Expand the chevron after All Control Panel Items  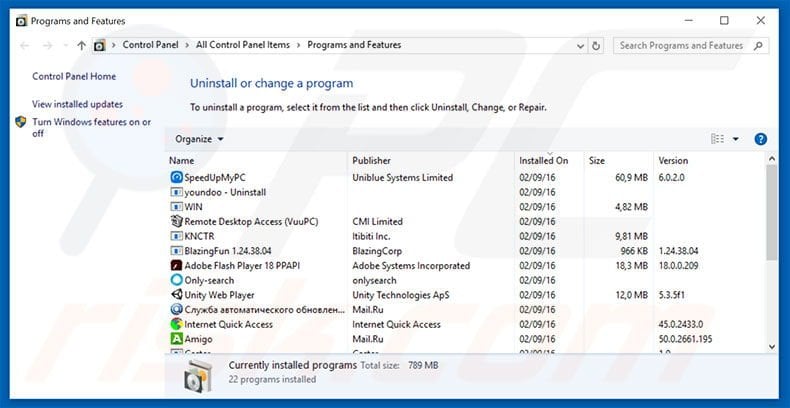tap(298, 45)
